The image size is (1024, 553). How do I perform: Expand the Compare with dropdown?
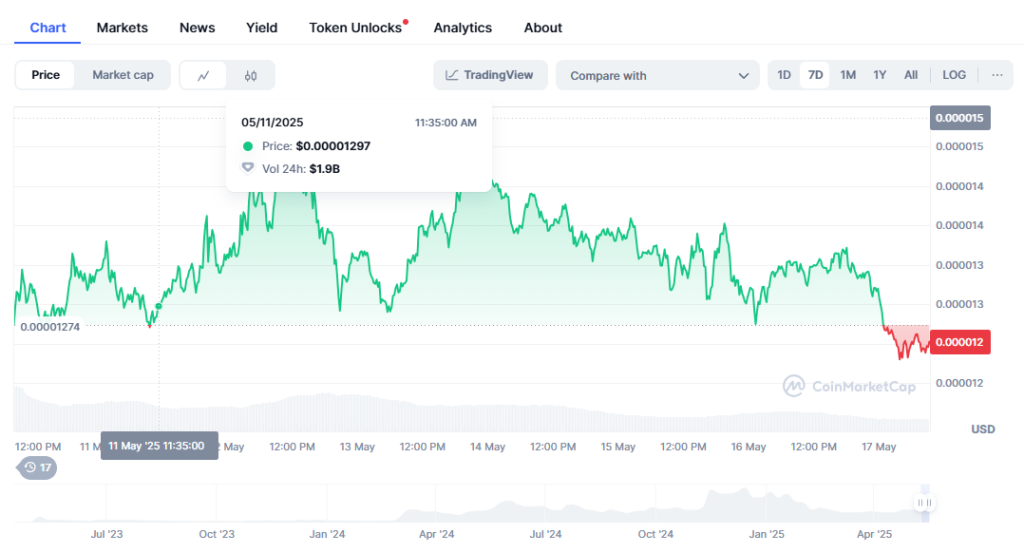click(x=657, y=75)
